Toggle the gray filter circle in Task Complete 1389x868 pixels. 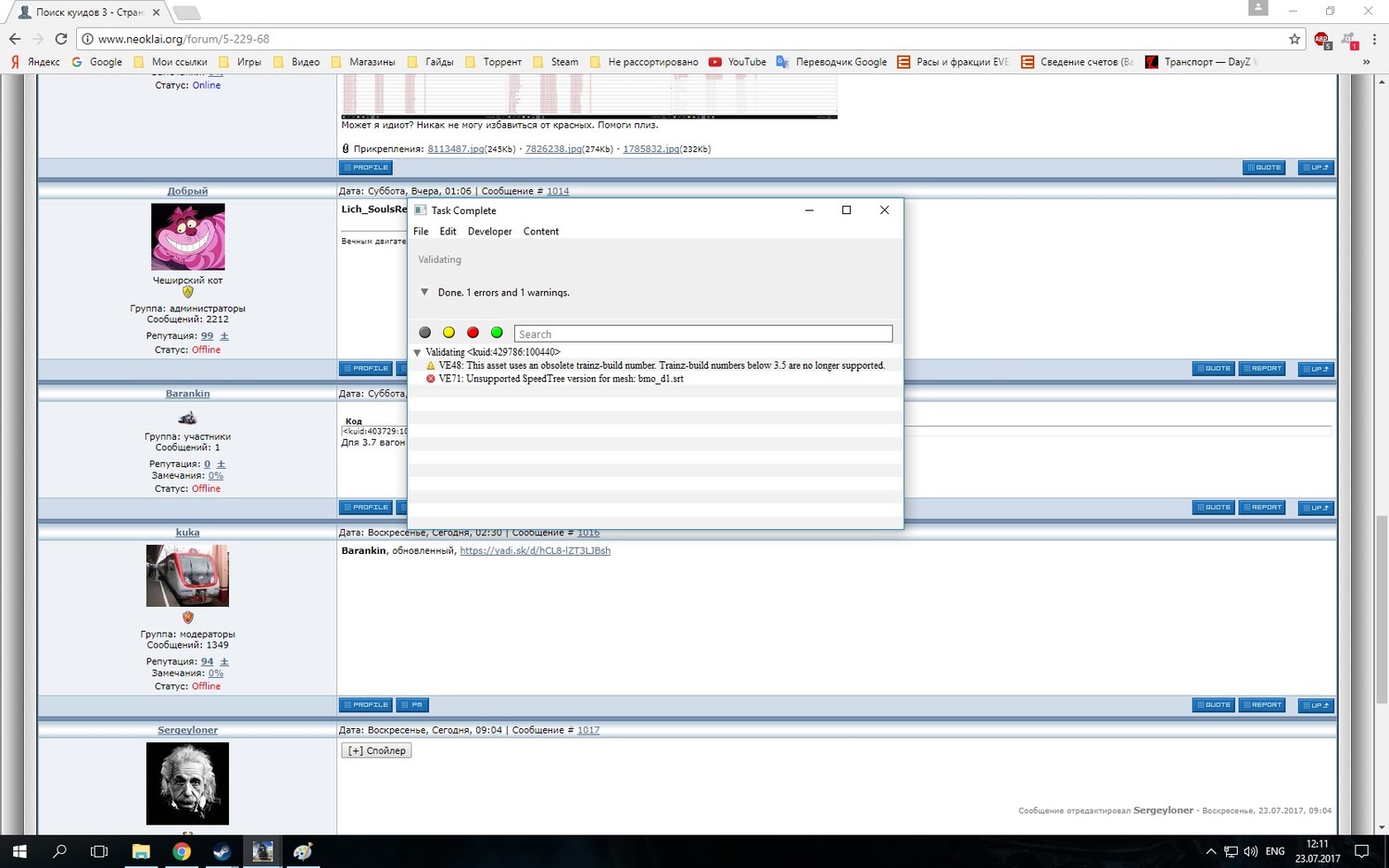pyautogui.click(x=424, y=333)
